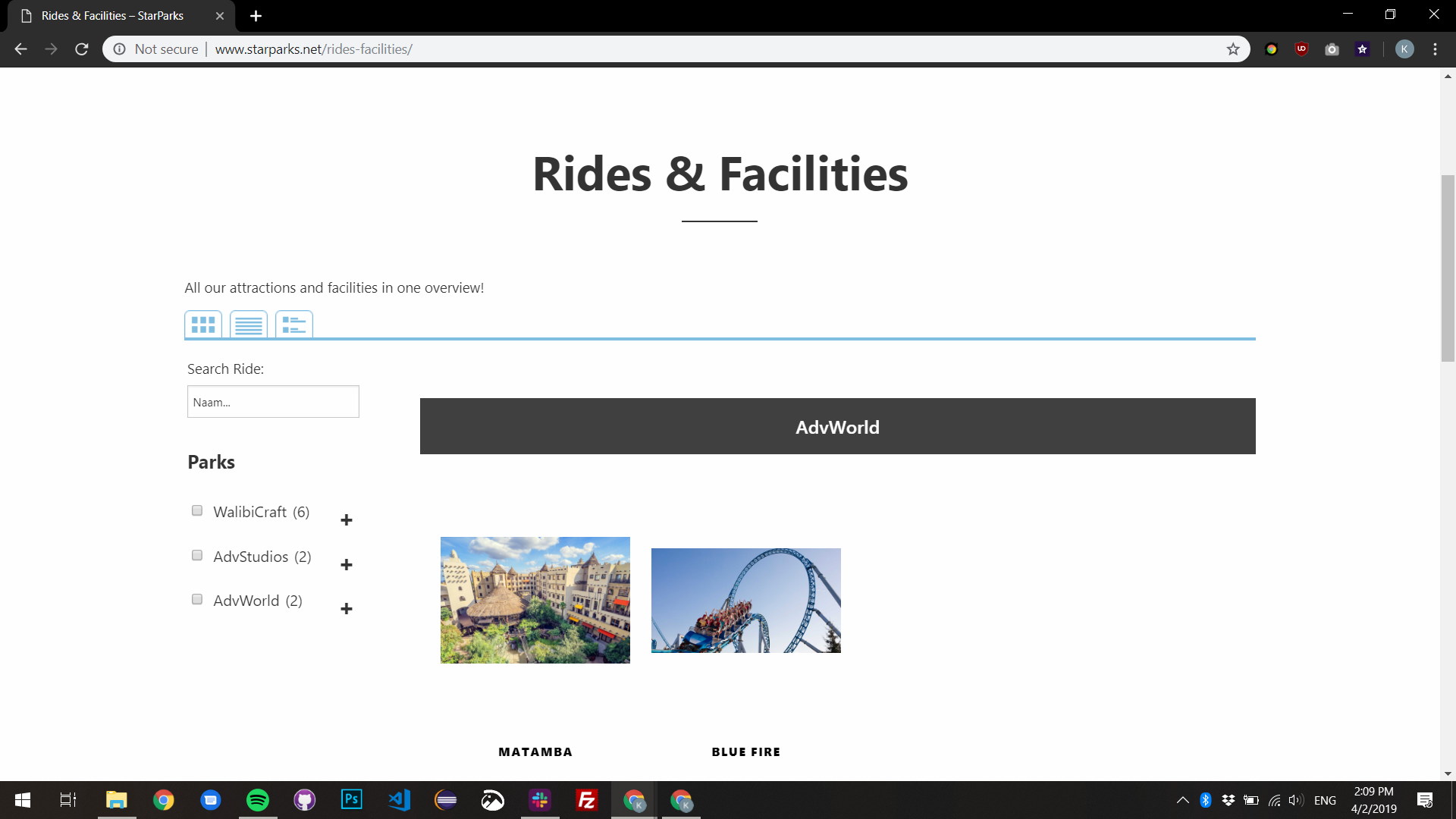
Task: Click the browser forward arrow
Action: point(51,49)
